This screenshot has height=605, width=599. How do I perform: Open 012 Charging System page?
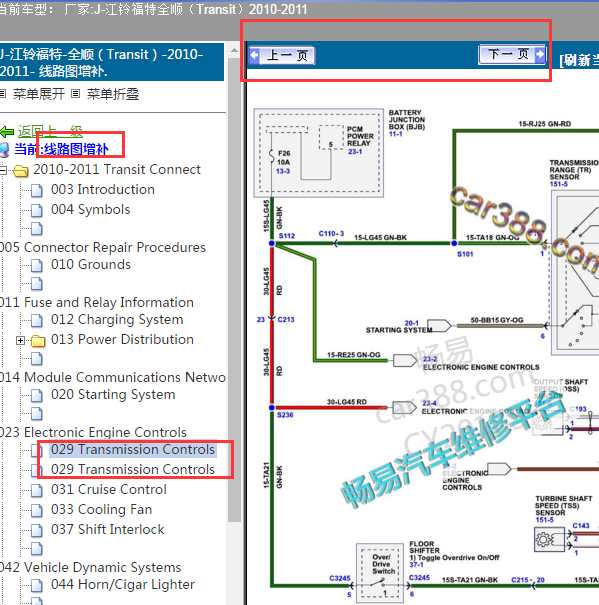(x=117, y=319)
